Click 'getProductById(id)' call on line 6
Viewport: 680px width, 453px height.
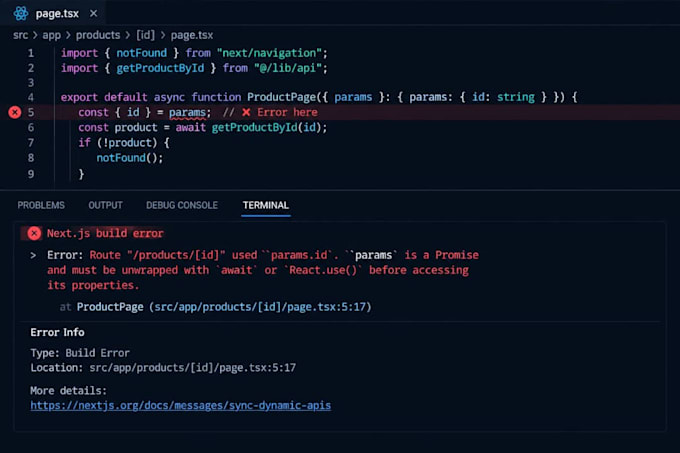coord(266,127)
